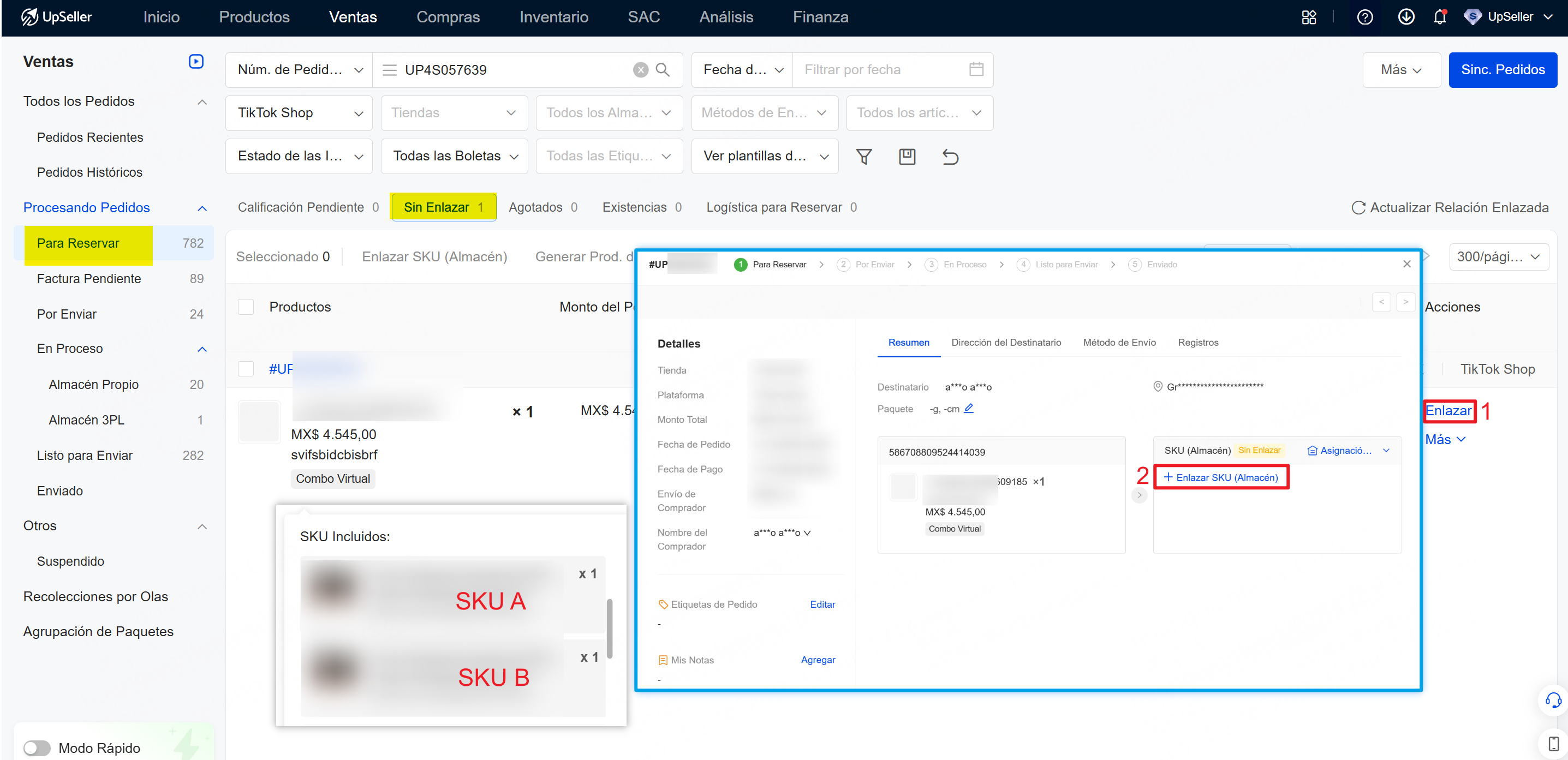Image resolution: width=1568 pixels, height=760 pixels.
Task: Open the TikTok Shop platform dropdown
Action: click(300, 113)
